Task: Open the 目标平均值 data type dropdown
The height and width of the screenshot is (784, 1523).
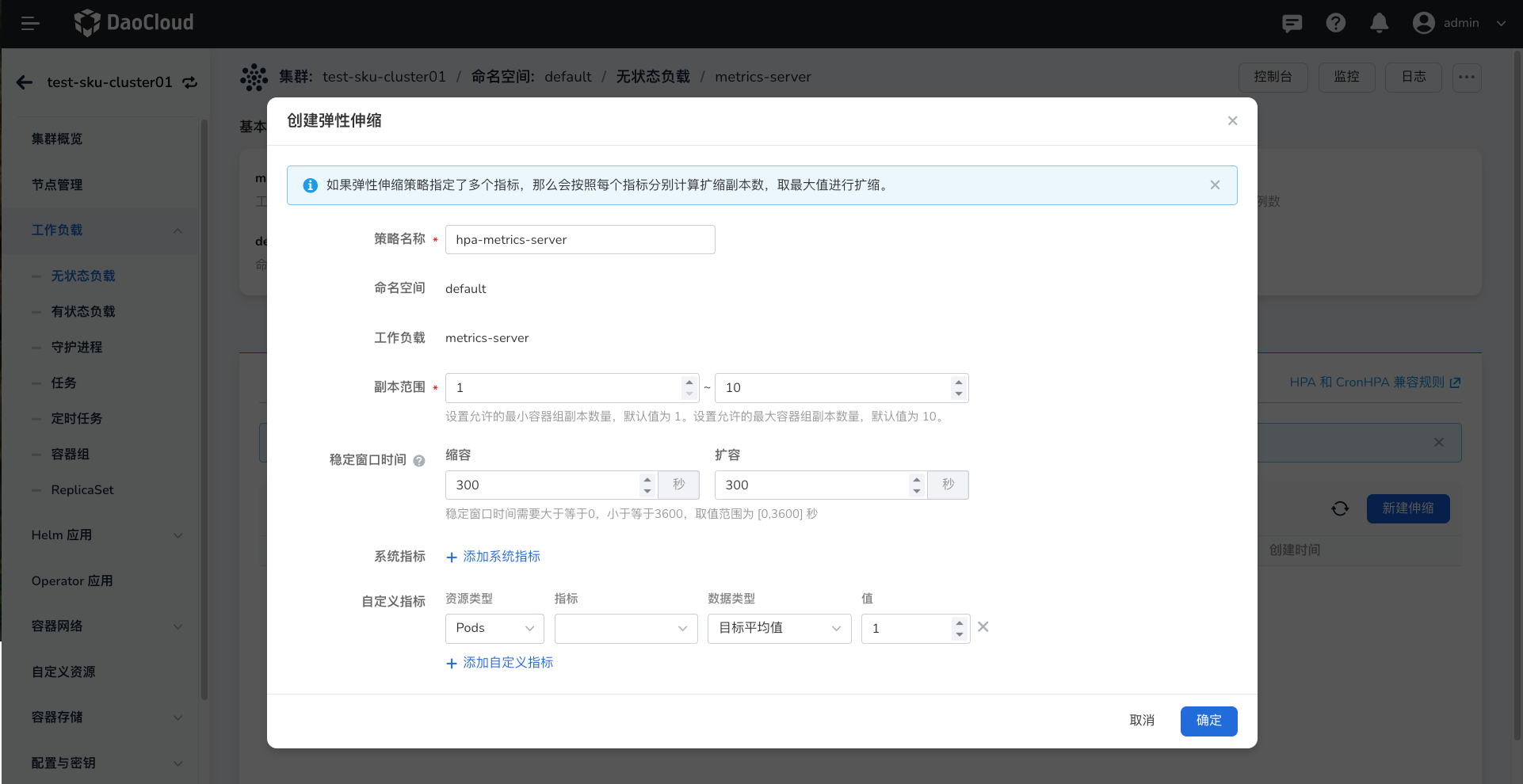Action: pyautogui.click(x=778, y=628)
